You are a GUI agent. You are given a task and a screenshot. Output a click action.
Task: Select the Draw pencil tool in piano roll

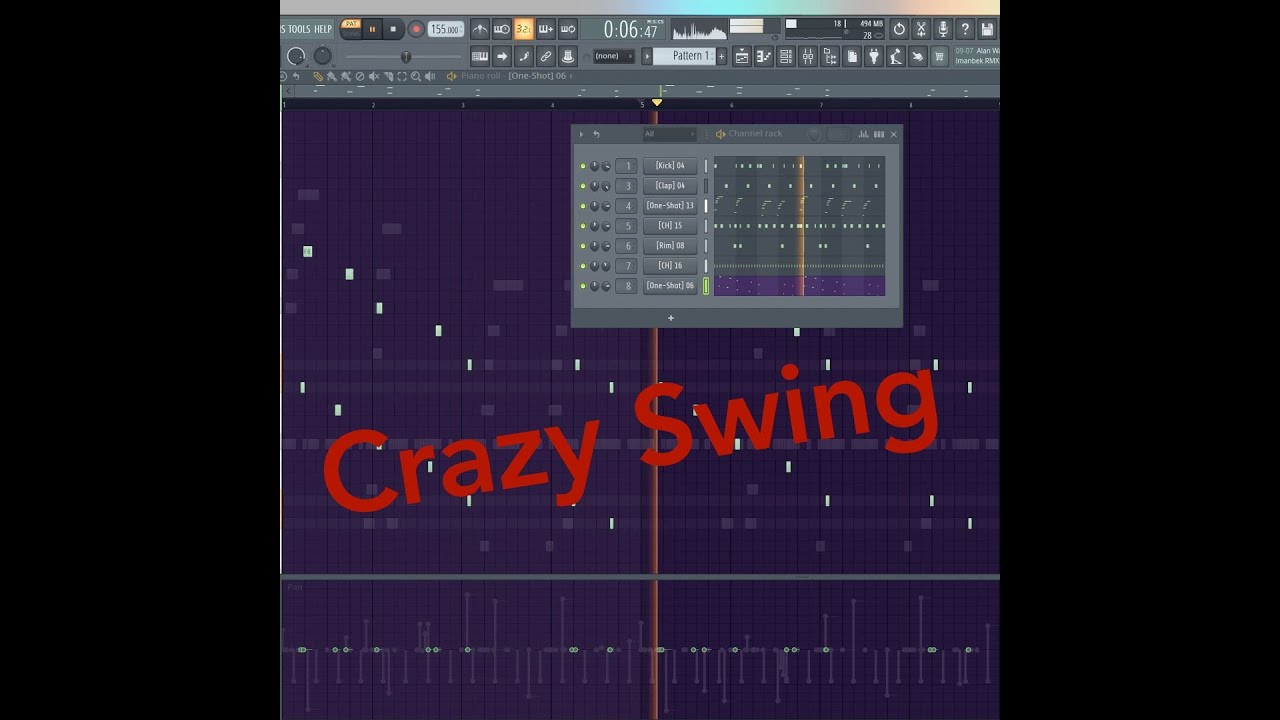click(318, 76)
